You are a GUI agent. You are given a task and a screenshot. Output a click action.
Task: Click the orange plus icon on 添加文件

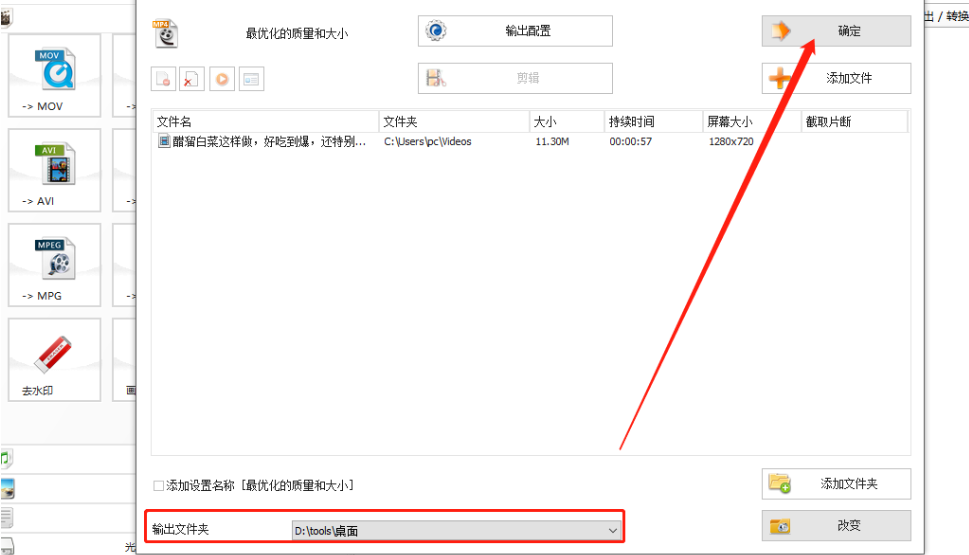[x=780, y=78]
